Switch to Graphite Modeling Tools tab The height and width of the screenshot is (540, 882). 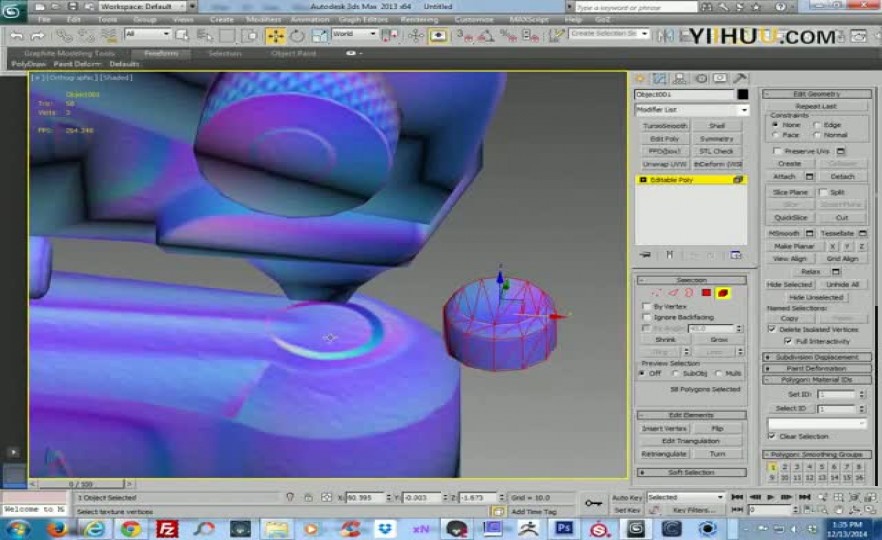coord(69,53)
